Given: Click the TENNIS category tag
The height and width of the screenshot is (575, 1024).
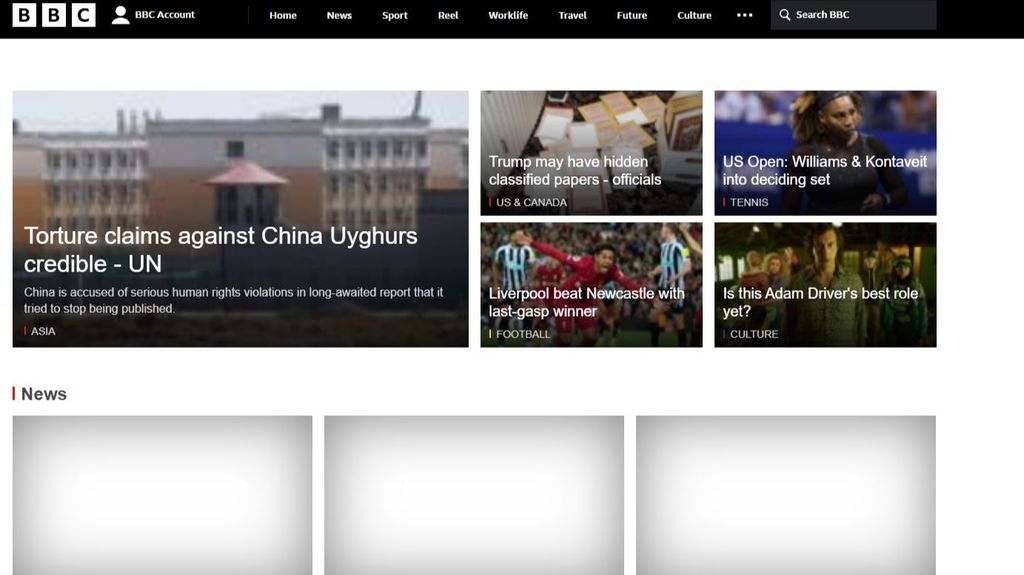Looking at the screenshot, I should (x=748, y=203).
